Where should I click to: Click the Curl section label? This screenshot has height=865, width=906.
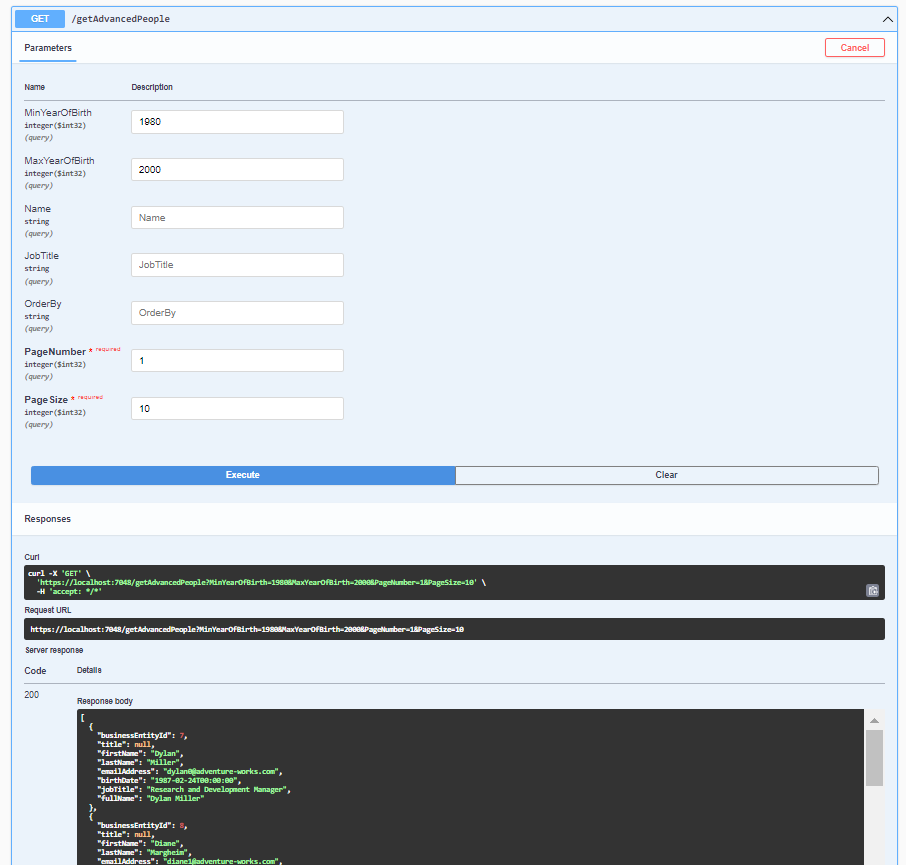[32, 557]
